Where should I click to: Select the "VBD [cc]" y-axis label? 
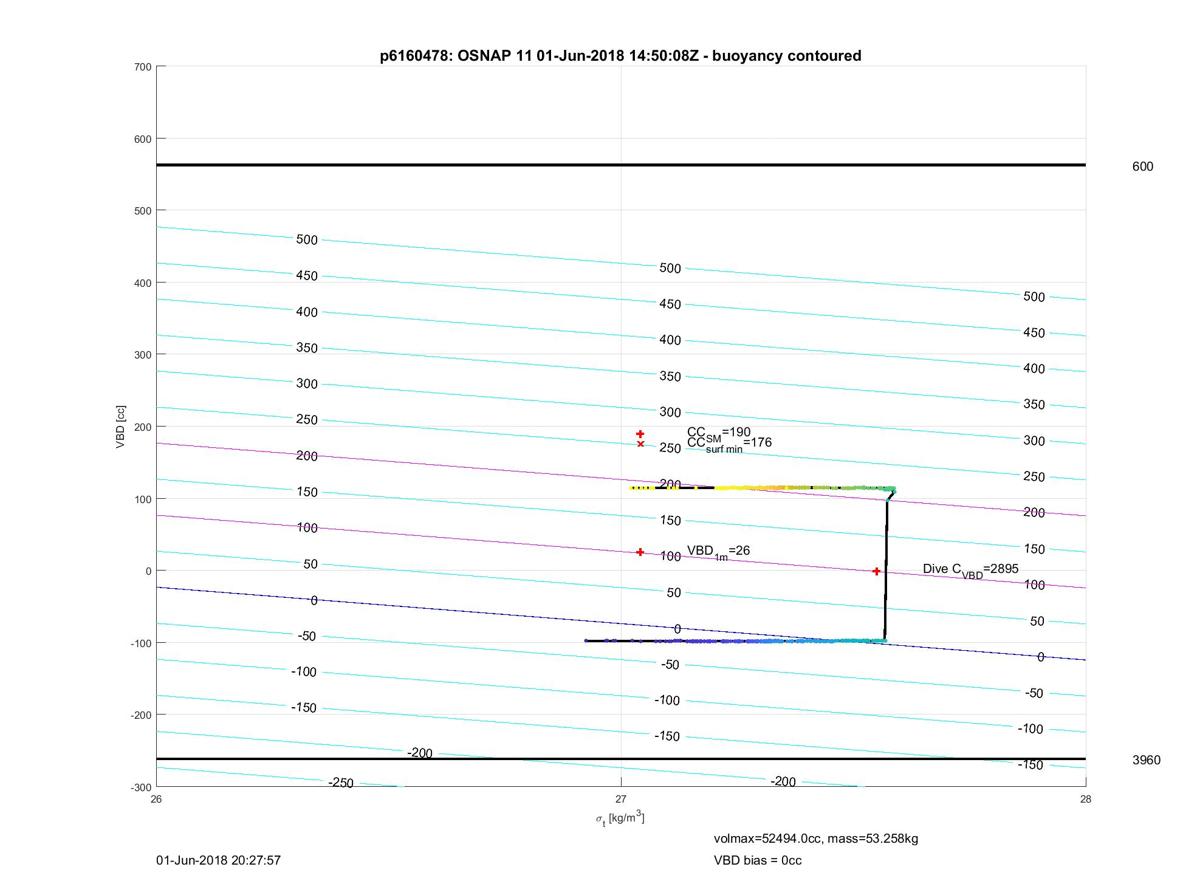[x=121, y=427]
